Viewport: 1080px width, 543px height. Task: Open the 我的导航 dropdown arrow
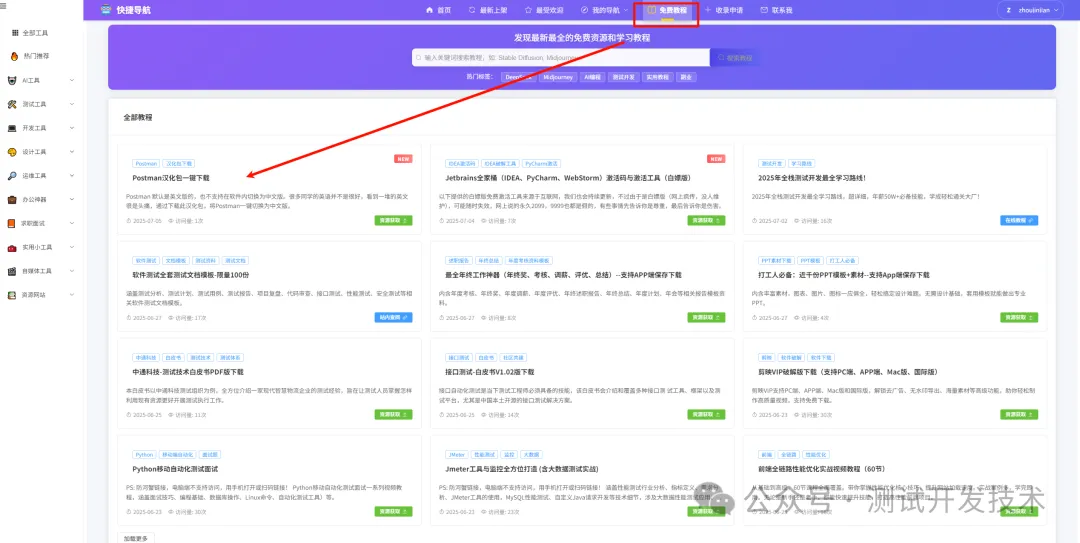point(625,10)
